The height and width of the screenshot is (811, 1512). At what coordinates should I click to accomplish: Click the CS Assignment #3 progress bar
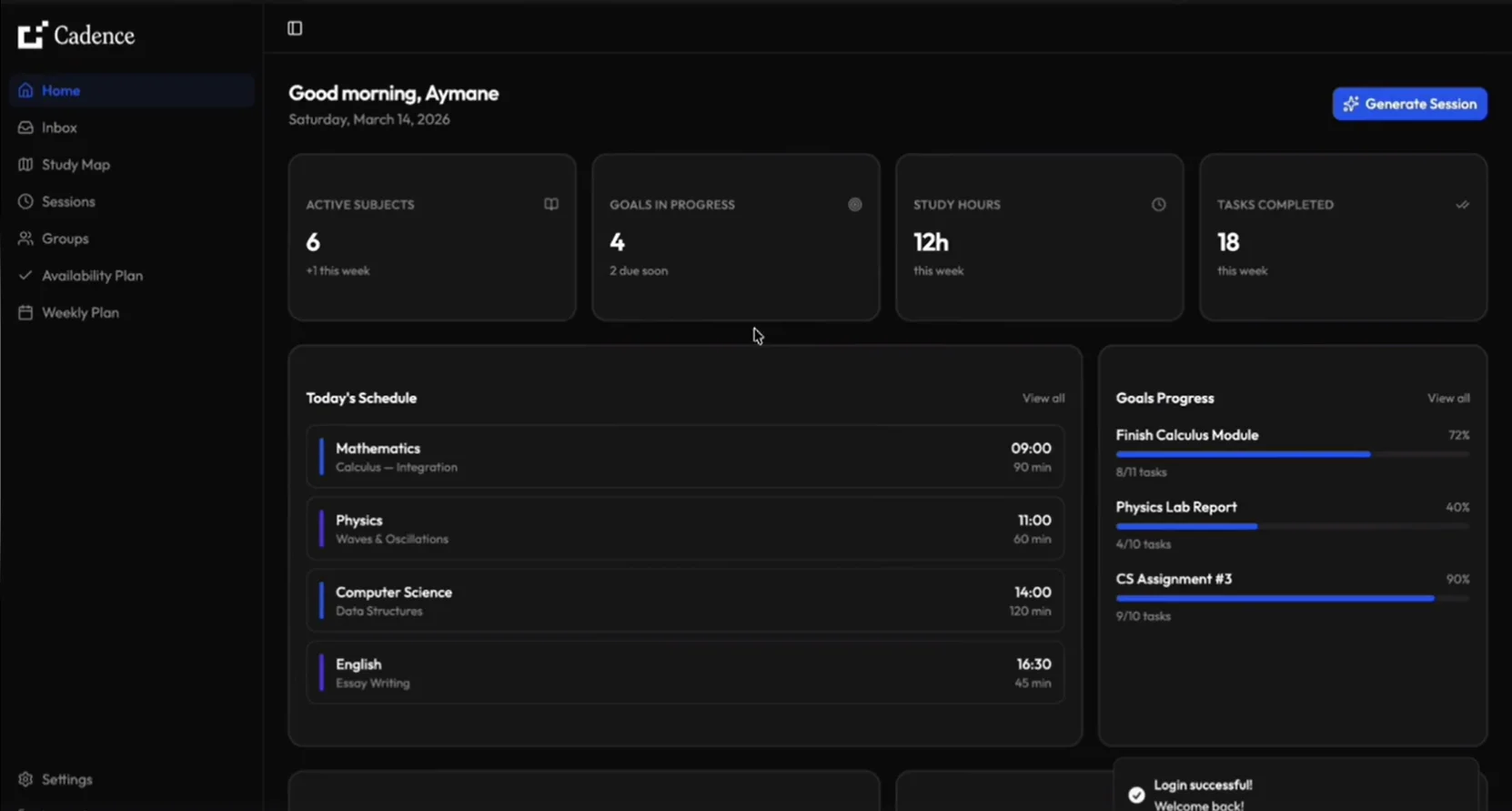pyautogui.click(x=1293, y=598)
